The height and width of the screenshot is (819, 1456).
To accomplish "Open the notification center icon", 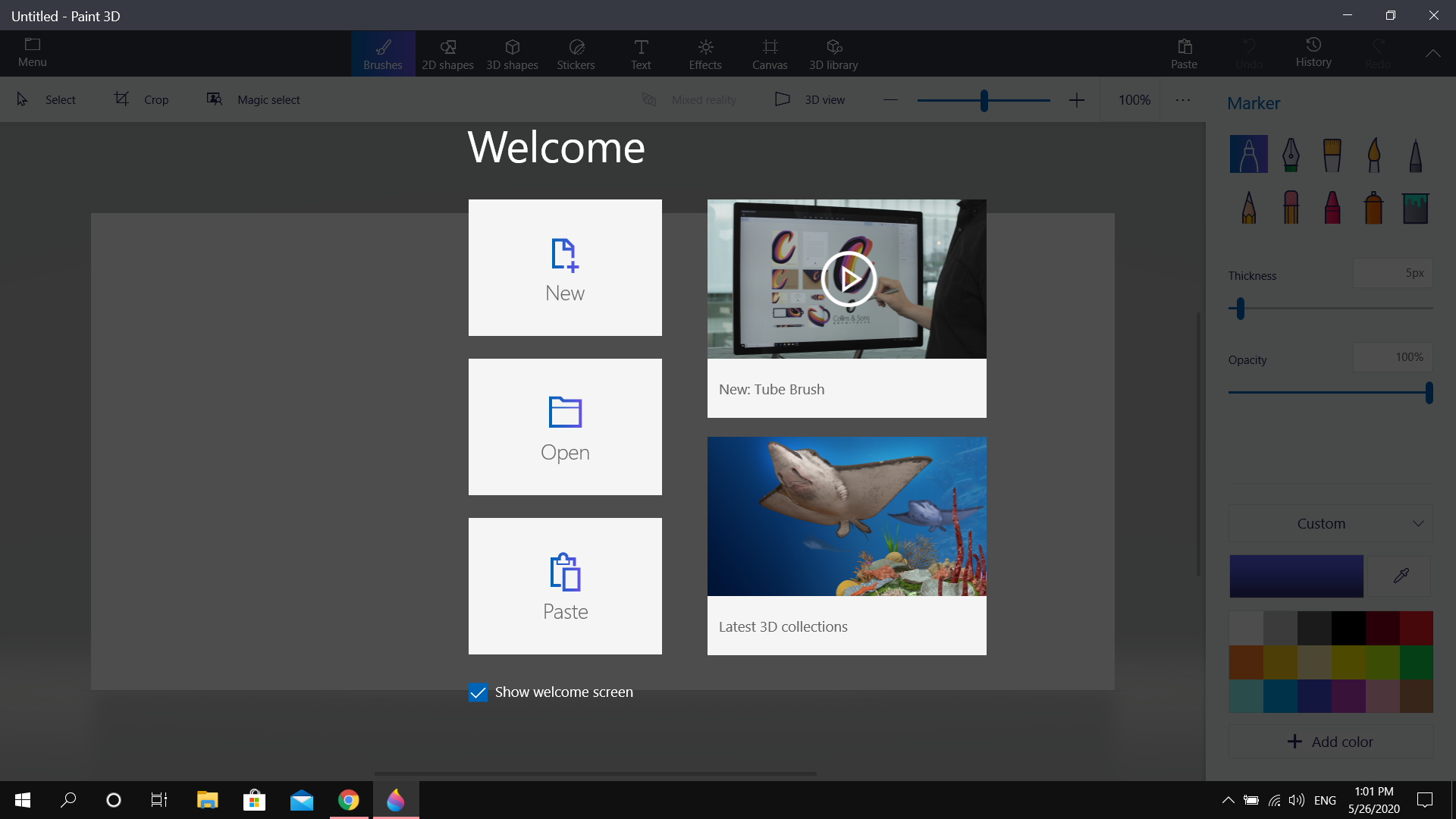I will click(1425, 800).
